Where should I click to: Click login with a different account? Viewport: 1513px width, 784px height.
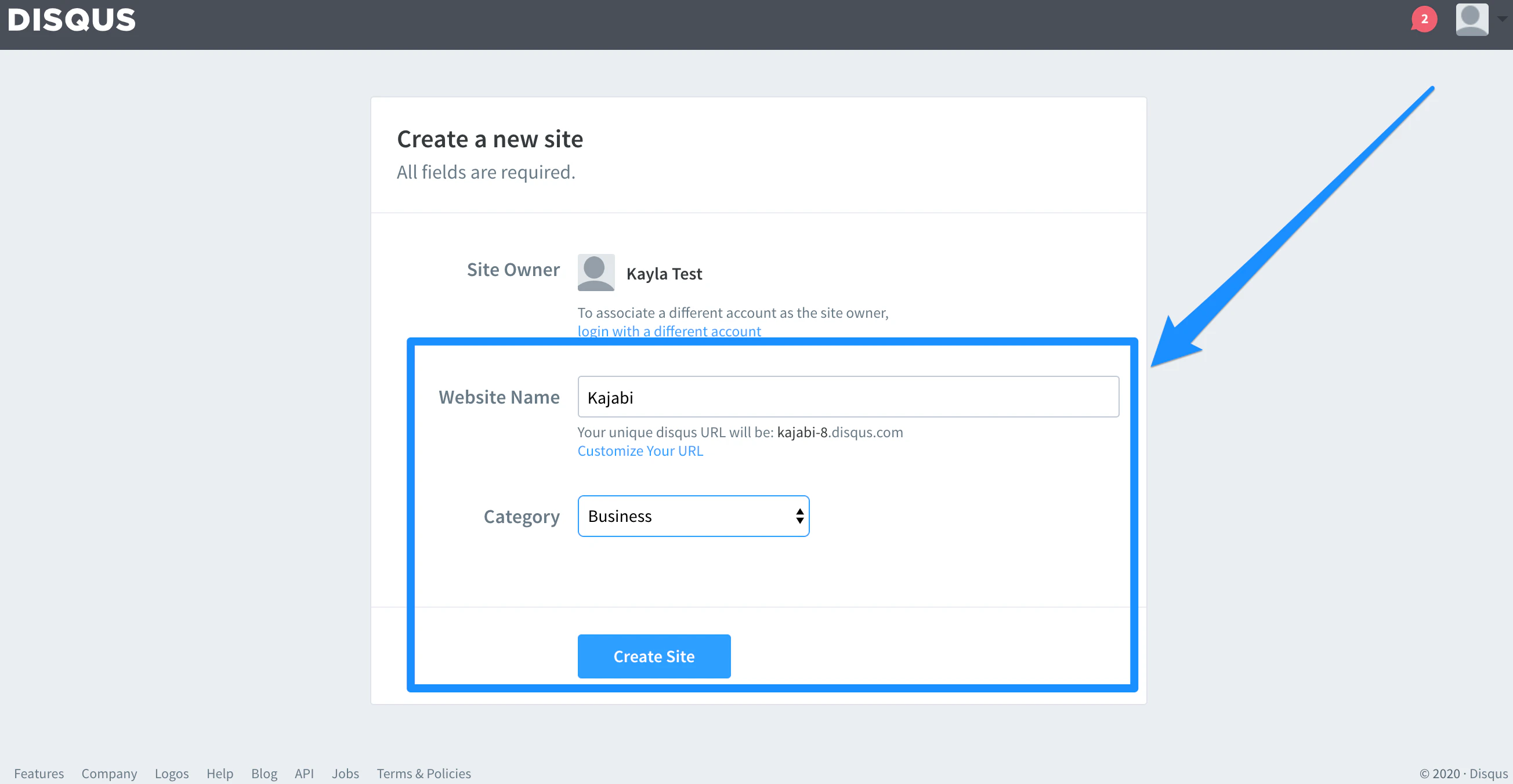pyautogui.click(x=669, y=331)
